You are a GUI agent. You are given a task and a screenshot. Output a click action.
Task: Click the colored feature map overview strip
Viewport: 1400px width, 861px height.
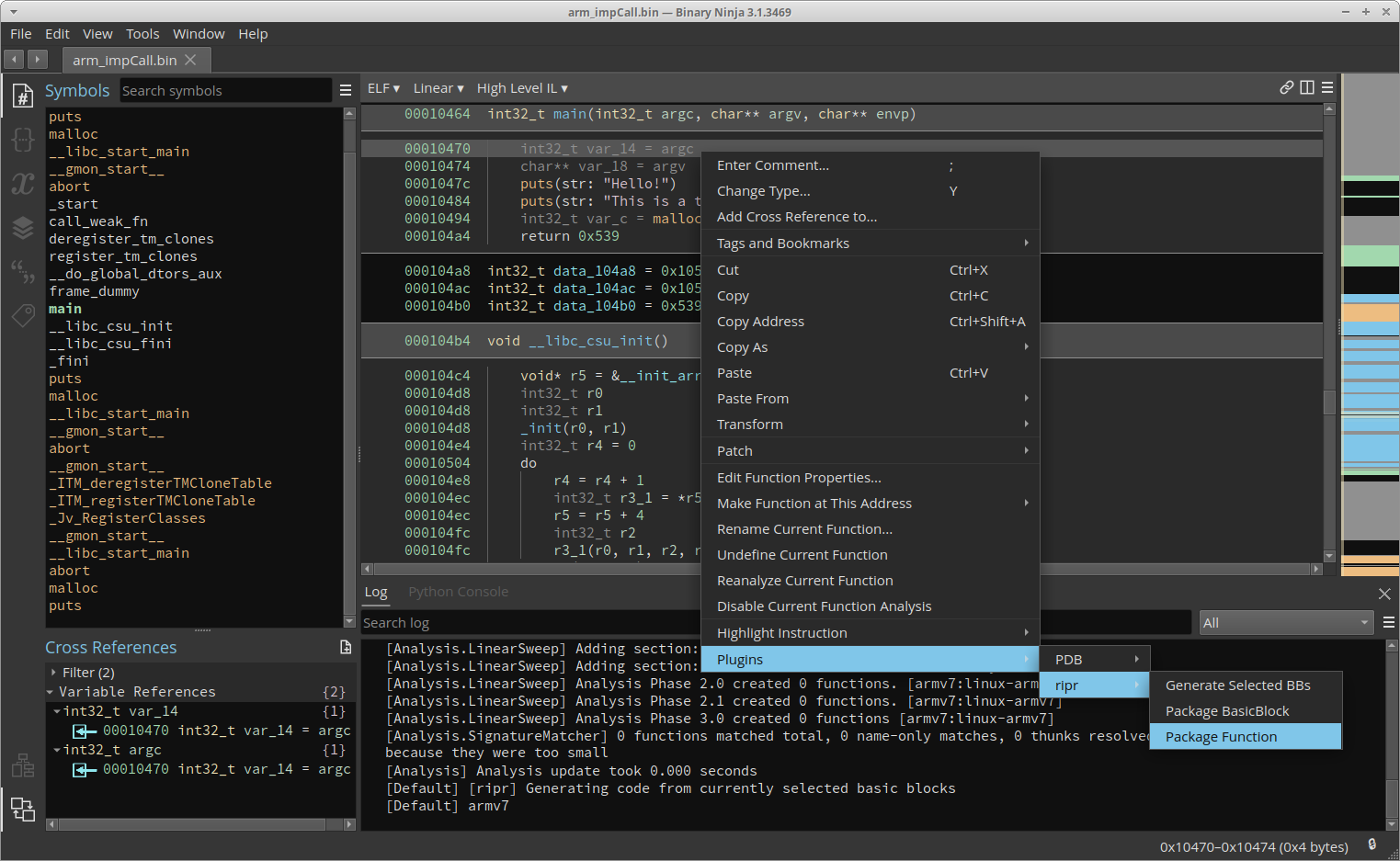point(1370,322)
